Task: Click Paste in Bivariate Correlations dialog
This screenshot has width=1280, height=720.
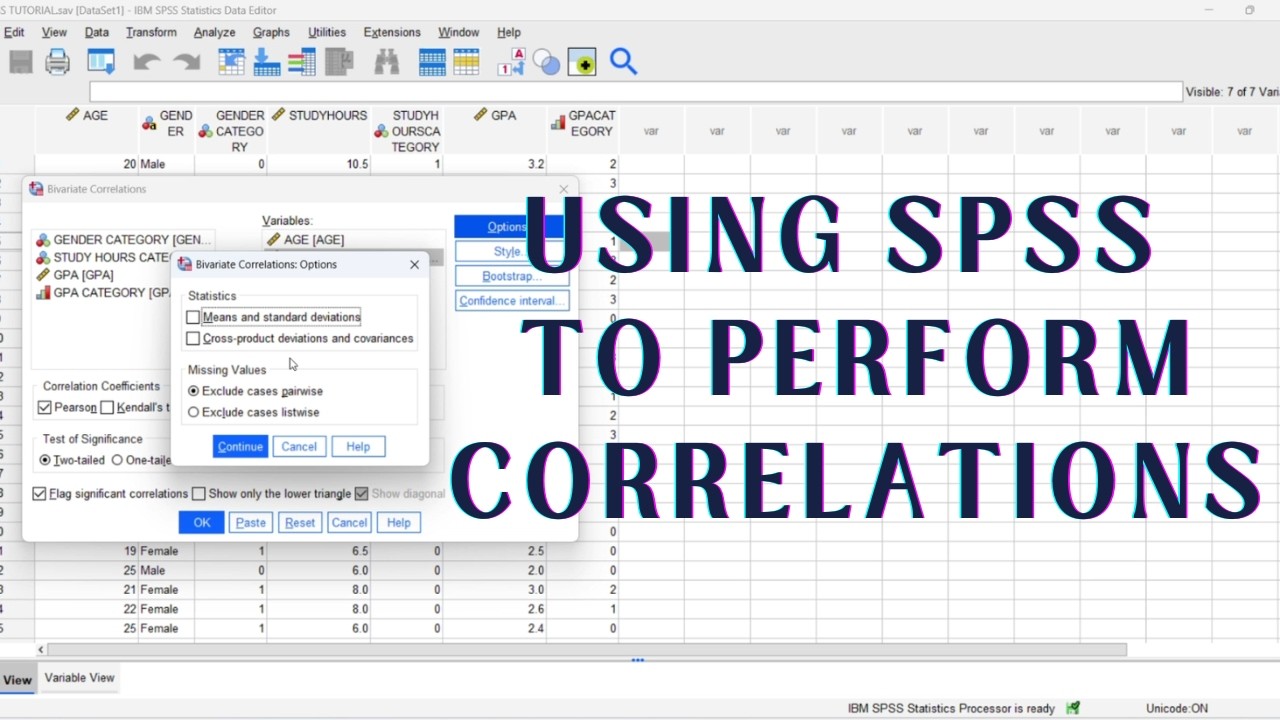Action: point(251,523)
